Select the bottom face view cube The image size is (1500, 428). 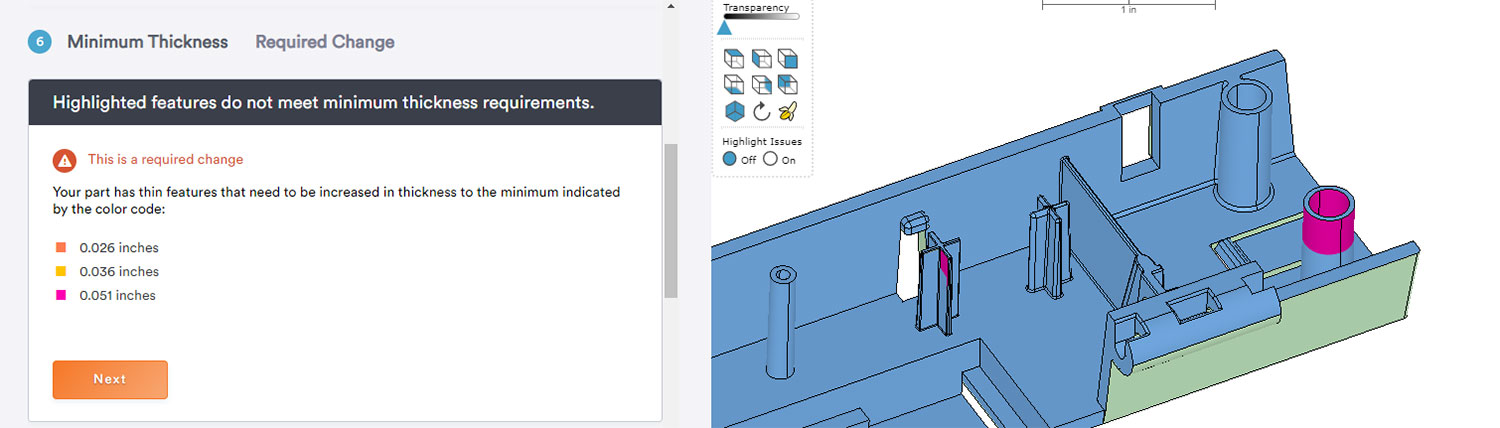coord(735,84)
